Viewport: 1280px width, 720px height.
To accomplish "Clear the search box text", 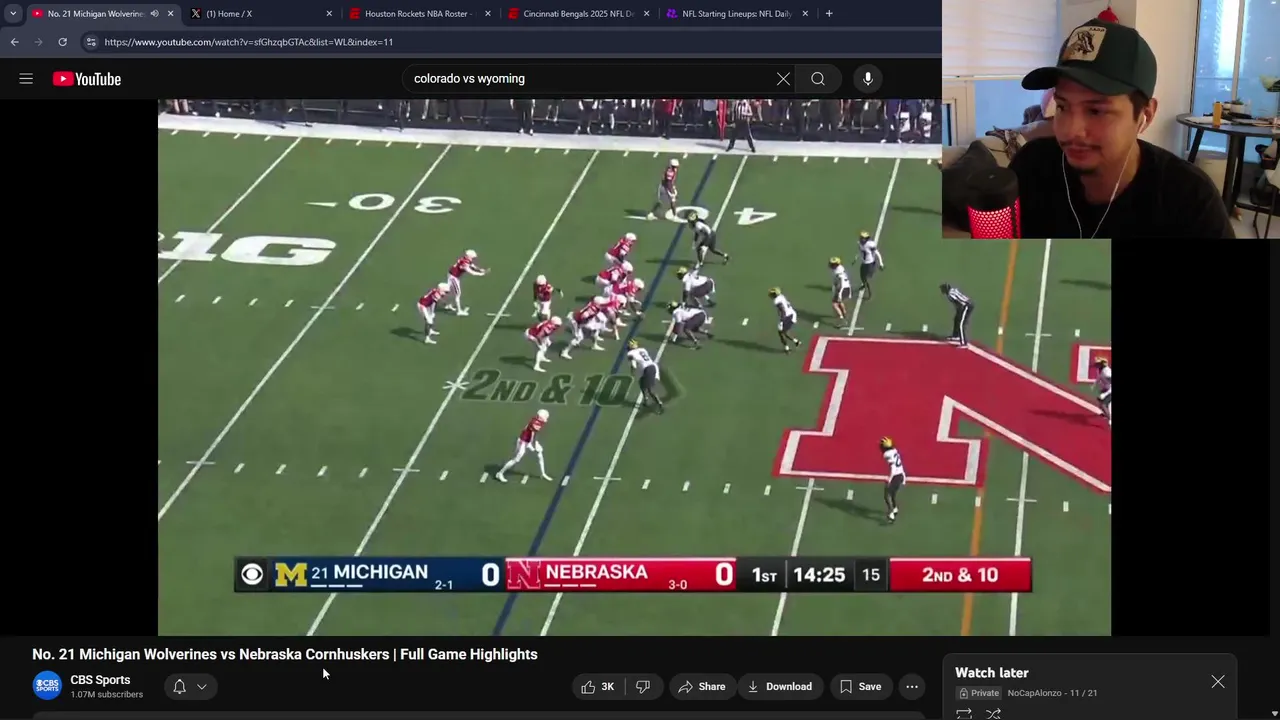I will tap(783, 79).
